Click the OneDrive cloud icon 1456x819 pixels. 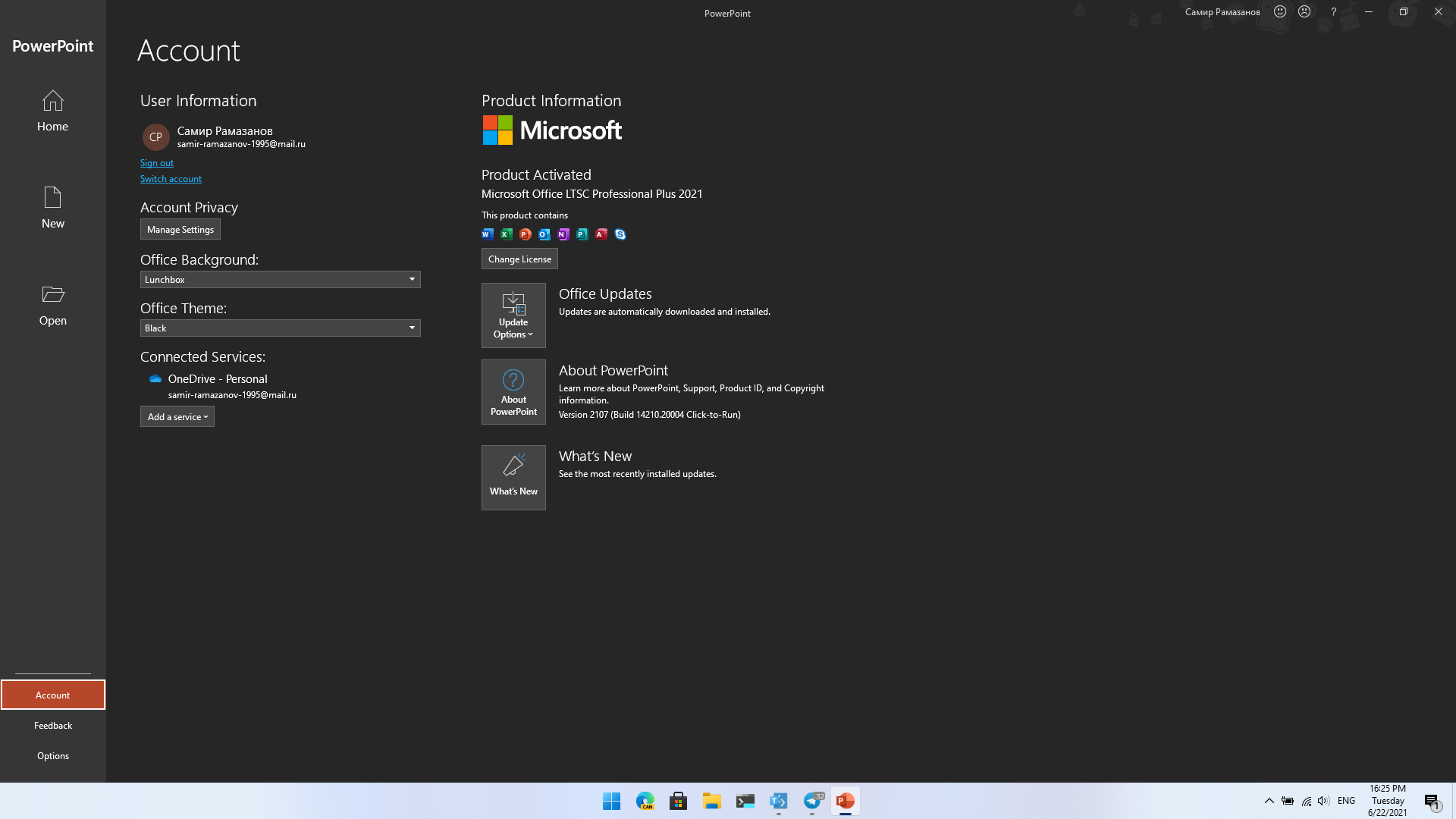[155, 378]
